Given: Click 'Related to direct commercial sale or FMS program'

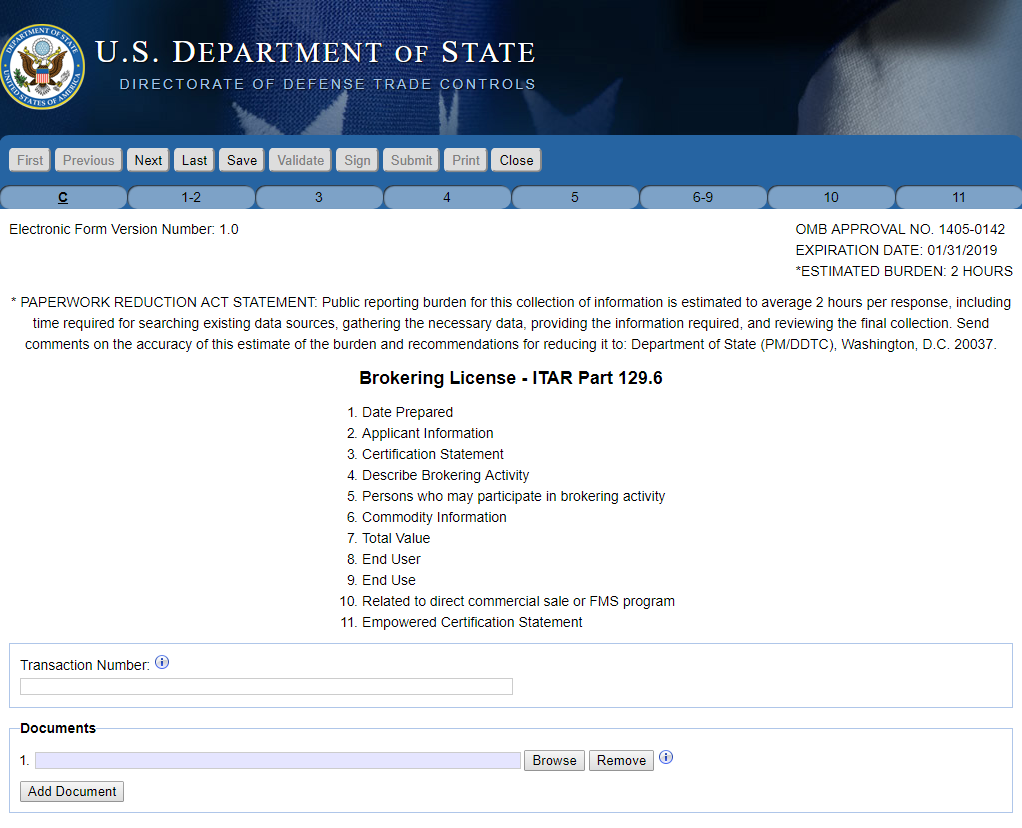Looking at the screenshot, I should [x=518, y=601].
